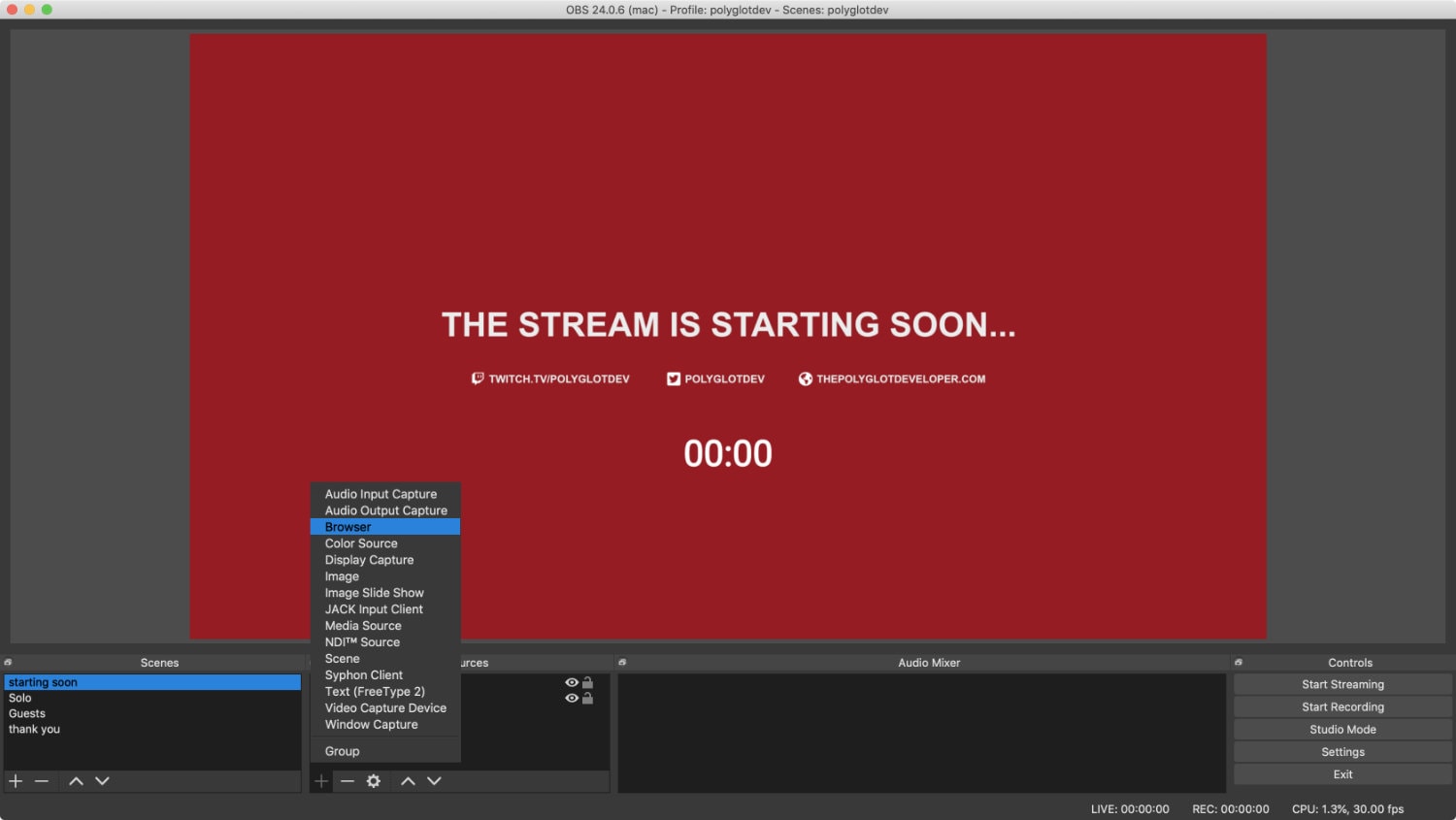Click the add source plus icon
1456x820 pixels.
point(321,781)
